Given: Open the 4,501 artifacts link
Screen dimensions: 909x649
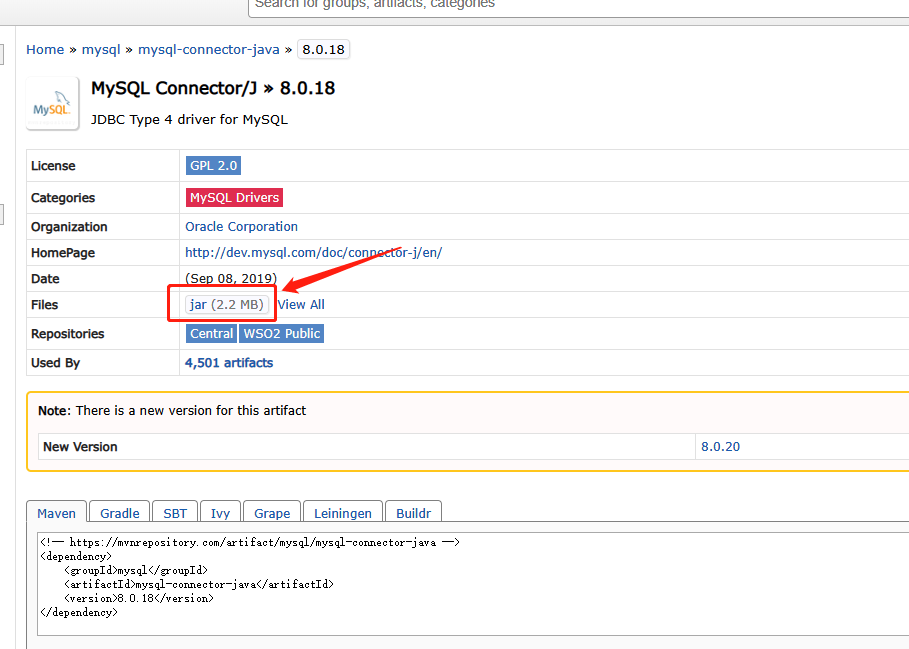Looking at the screenshot, I should coord(229,363).
